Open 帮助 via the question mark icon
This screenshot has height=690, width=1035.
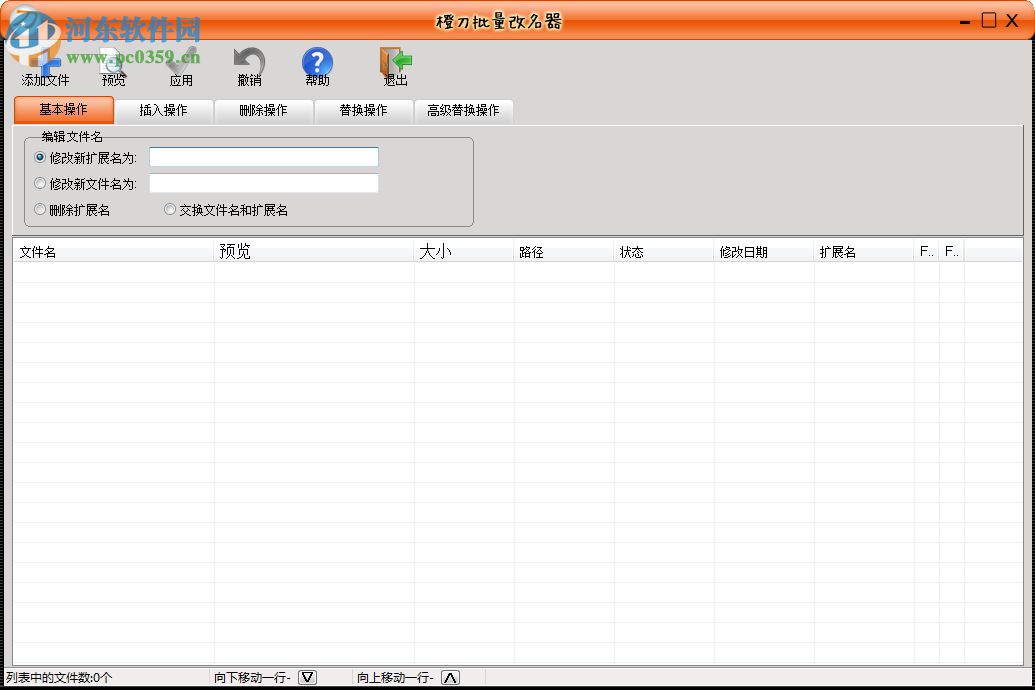(317, 60)
